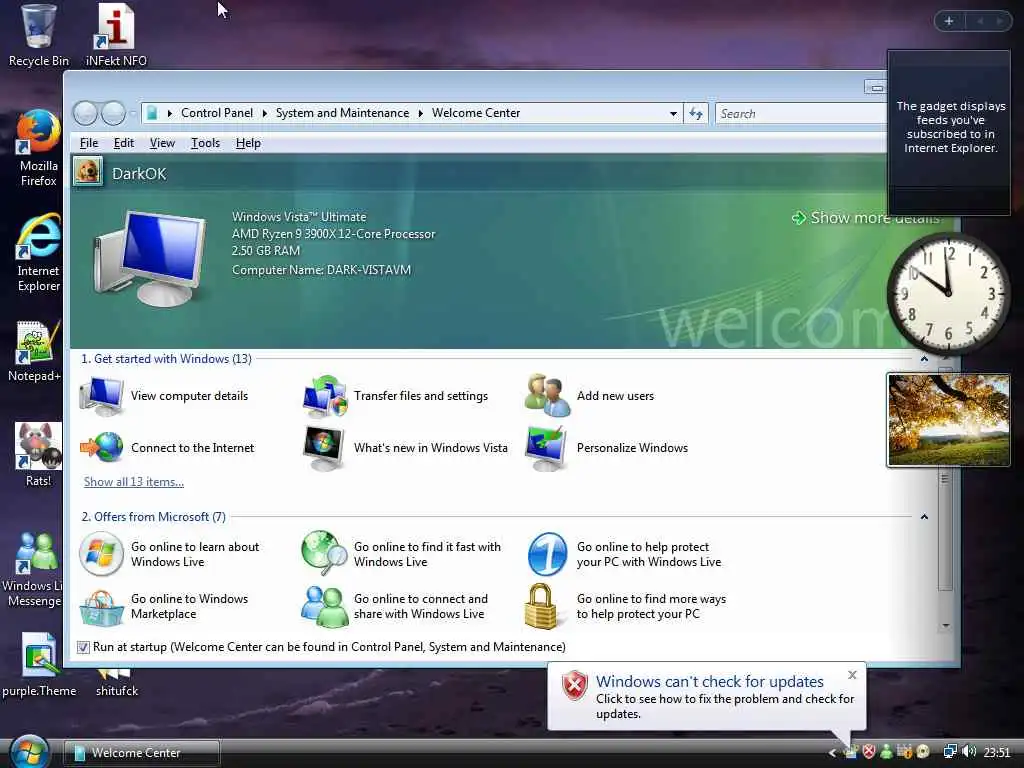This screenshot has height=768, width=1024.
Task: Select the Windows Live learn about flag icon
Action: pos(101,554)
